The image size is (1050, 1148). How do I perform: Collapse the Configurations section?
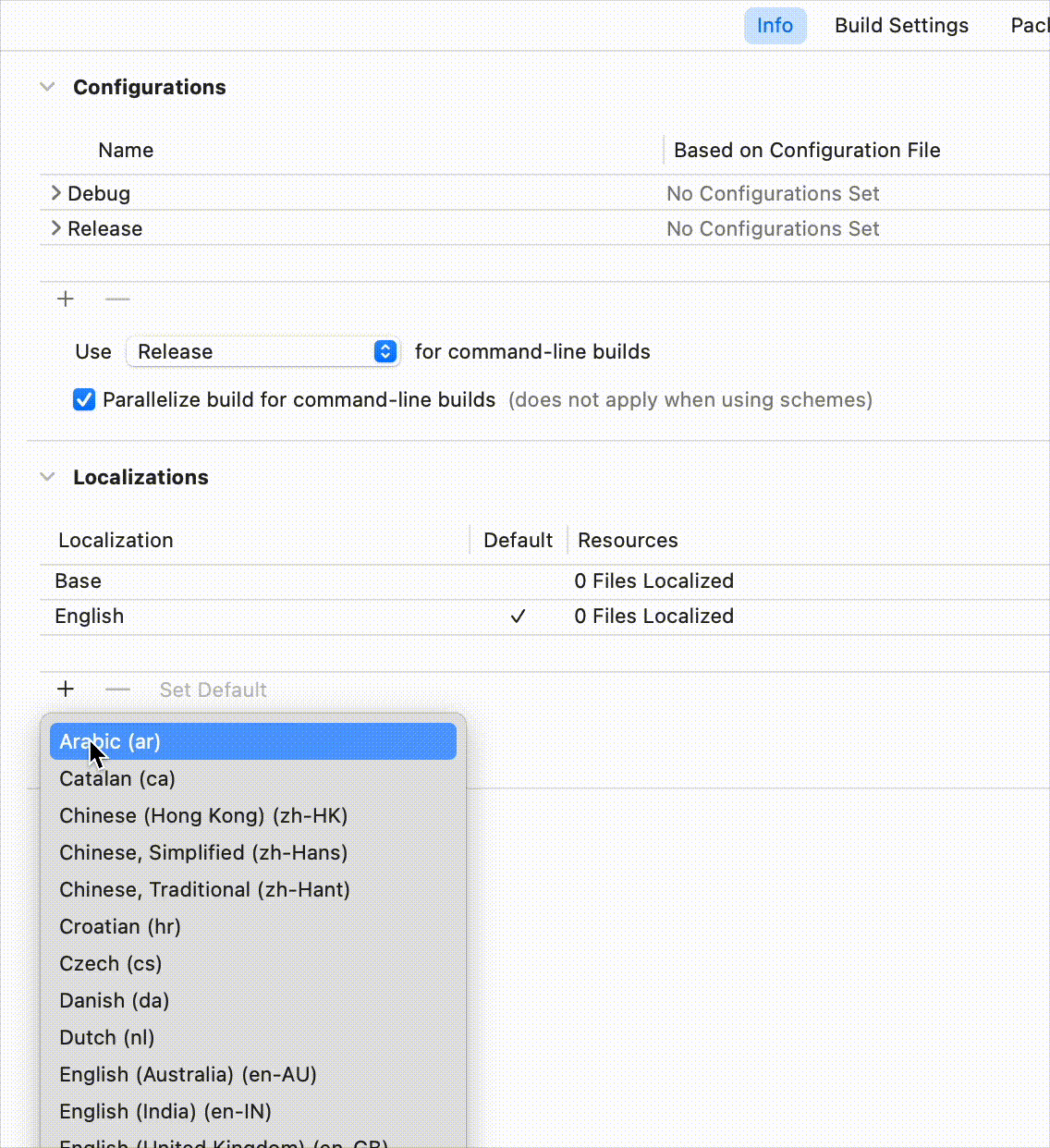[47, 87]
